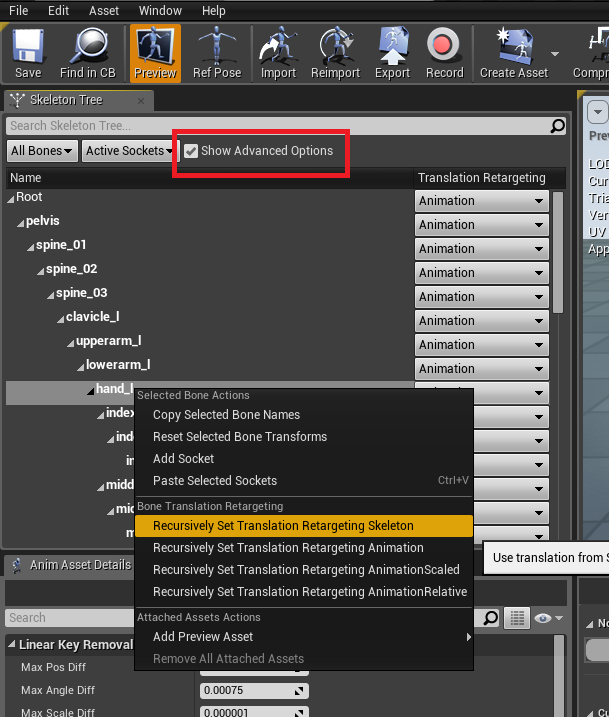The height and width of the screenshot is (717, 609).
Task: Click the Skeleton Tree vertical scrollbar
Action: (x=558, y=252)
